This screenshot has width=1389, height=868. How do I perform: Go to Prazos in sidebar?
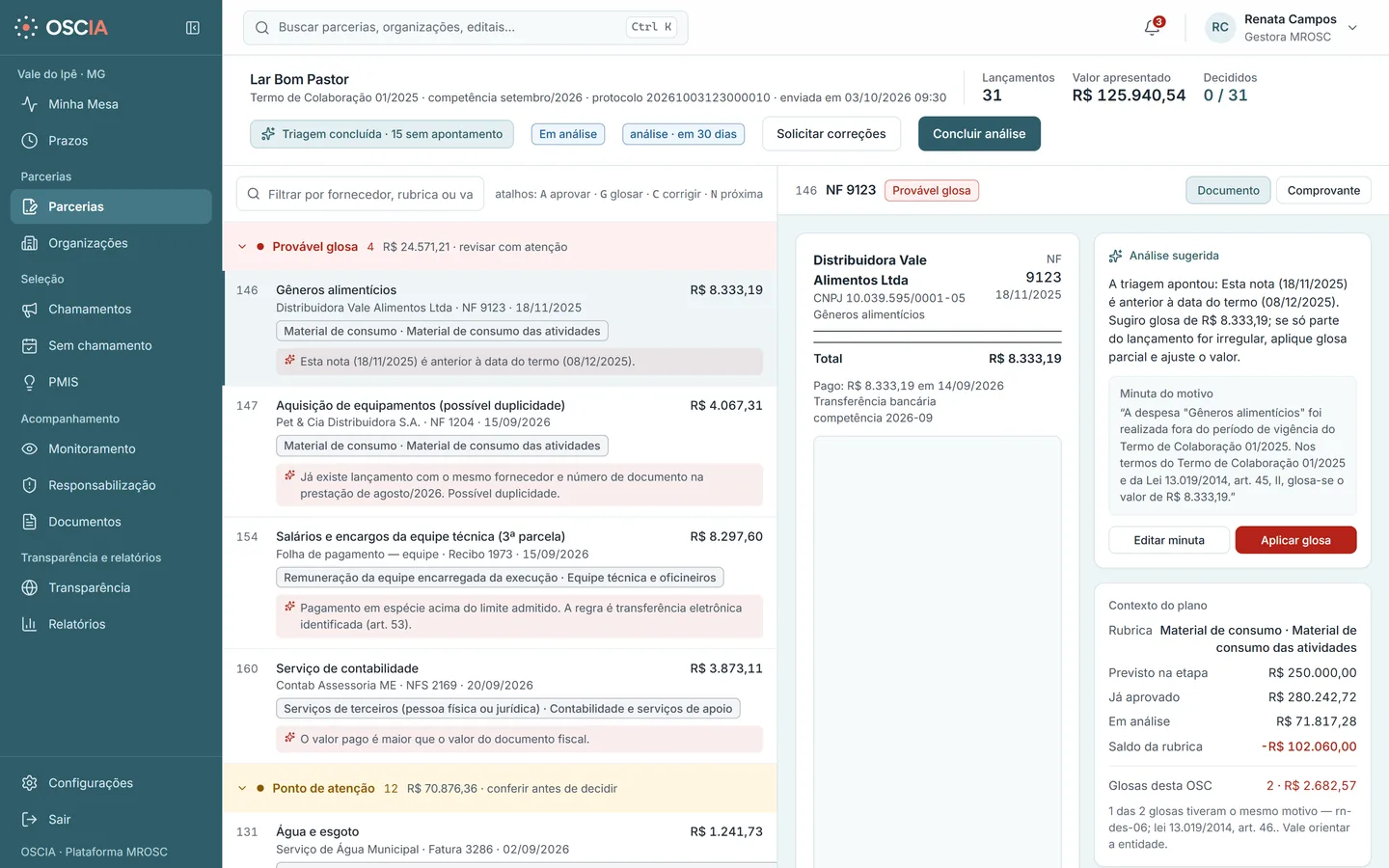pos(111,141)
